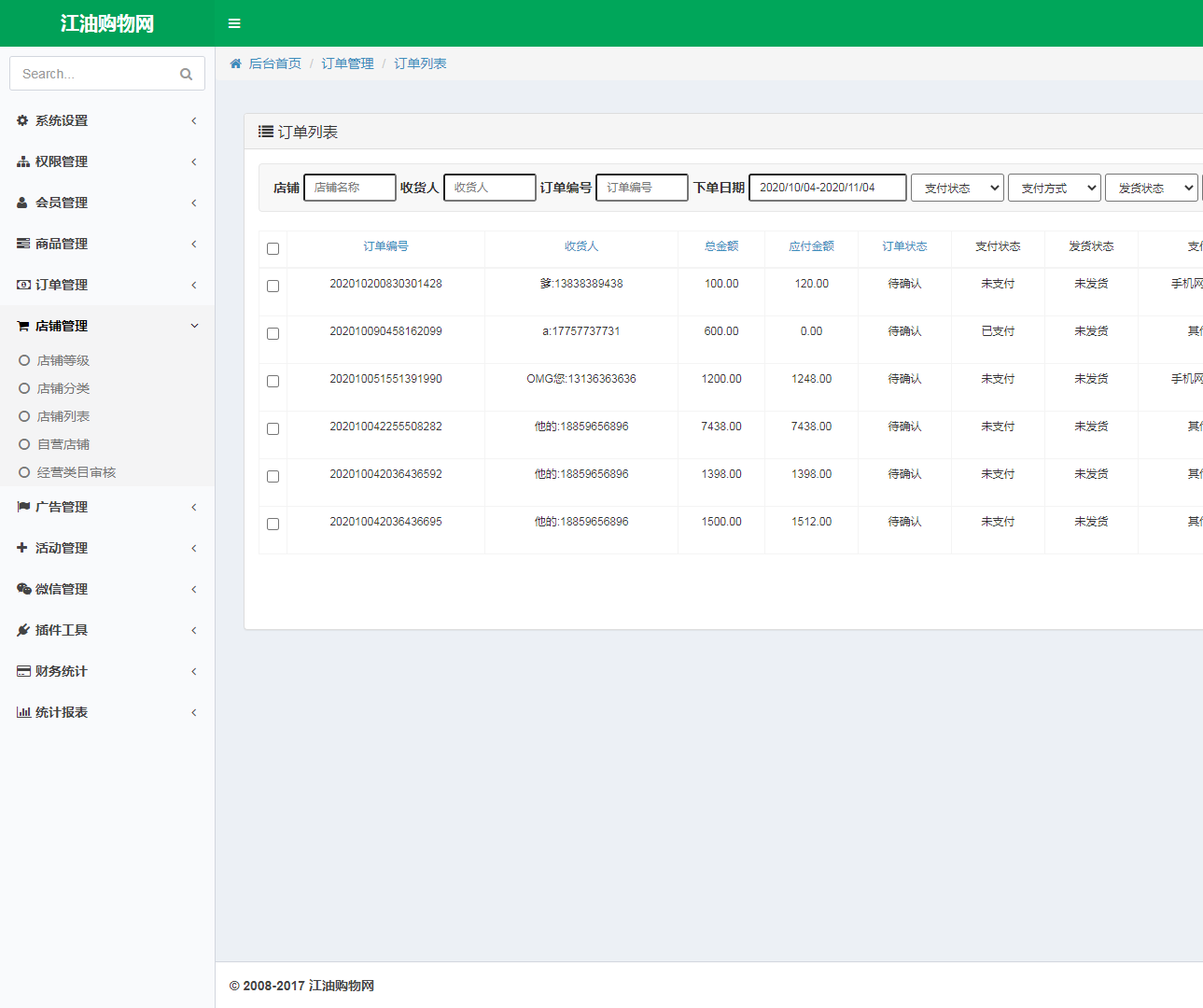Screen dimensions: 1203x1008
Task: Expand the 系统设置 menu chevron
Action: click(194, 120)
